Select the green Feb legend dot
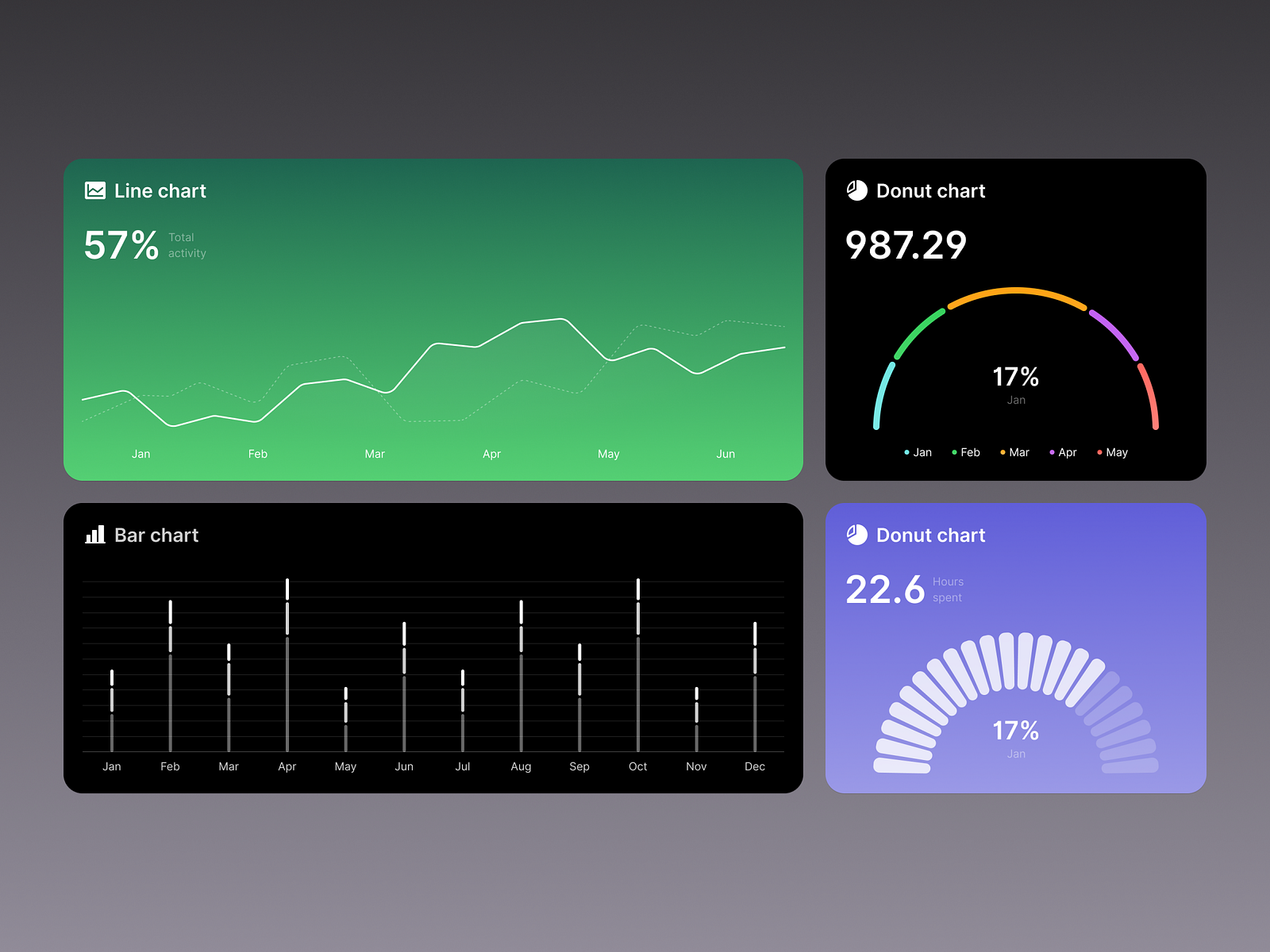Image resolution: width=1270 pixels, height=952 pixels. coord(955,451)
